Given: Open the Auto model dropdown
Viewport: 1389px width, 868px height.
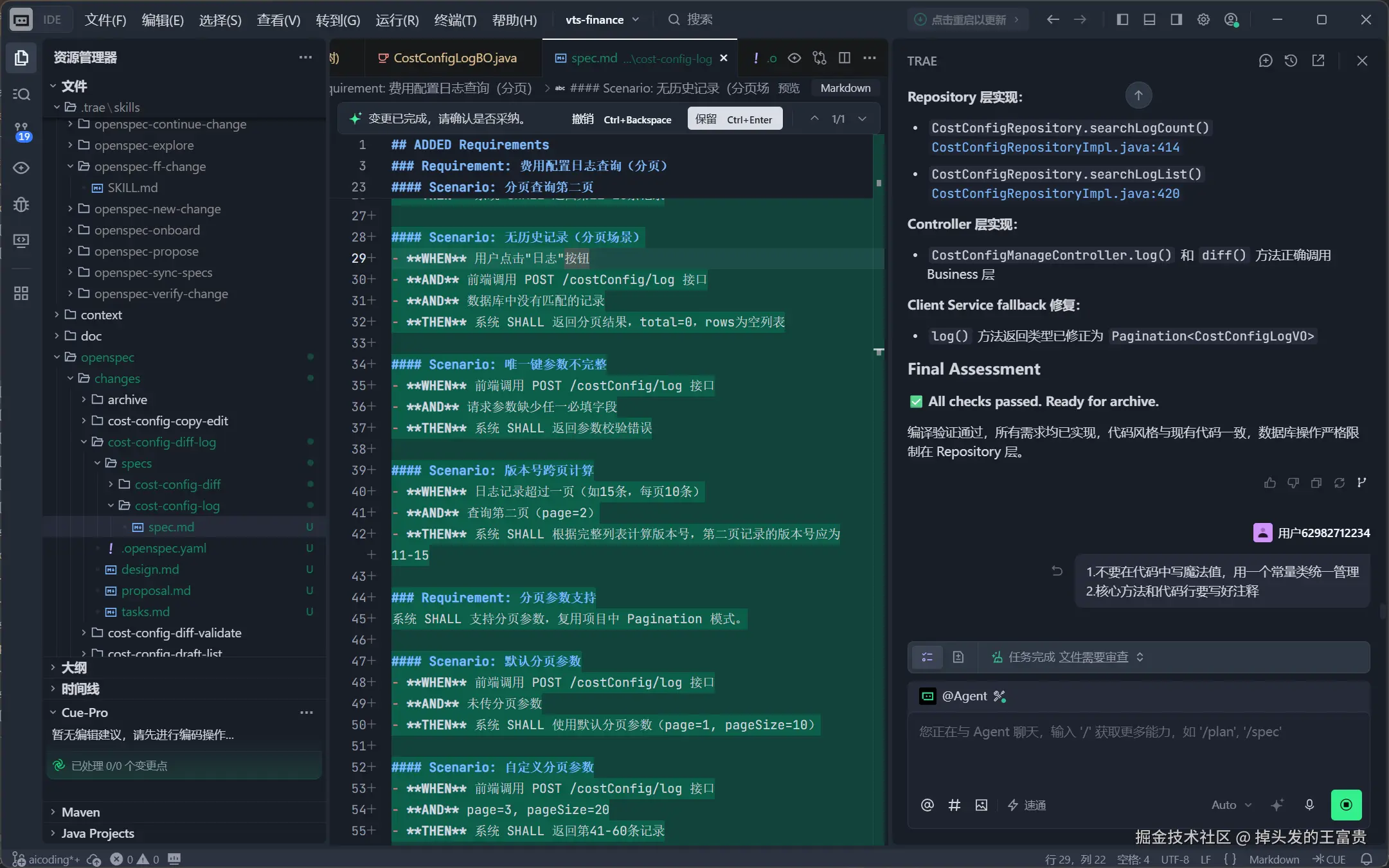Looking at the screenshot, I should [x=1231, y=804].
